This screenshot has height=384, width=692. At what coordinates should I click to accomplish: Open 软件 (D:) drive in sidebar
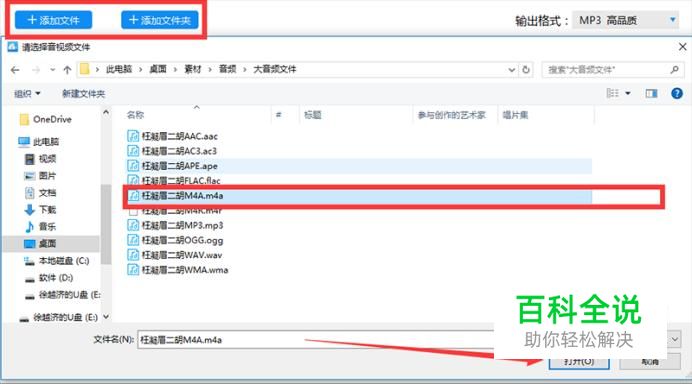coord(49,278)
